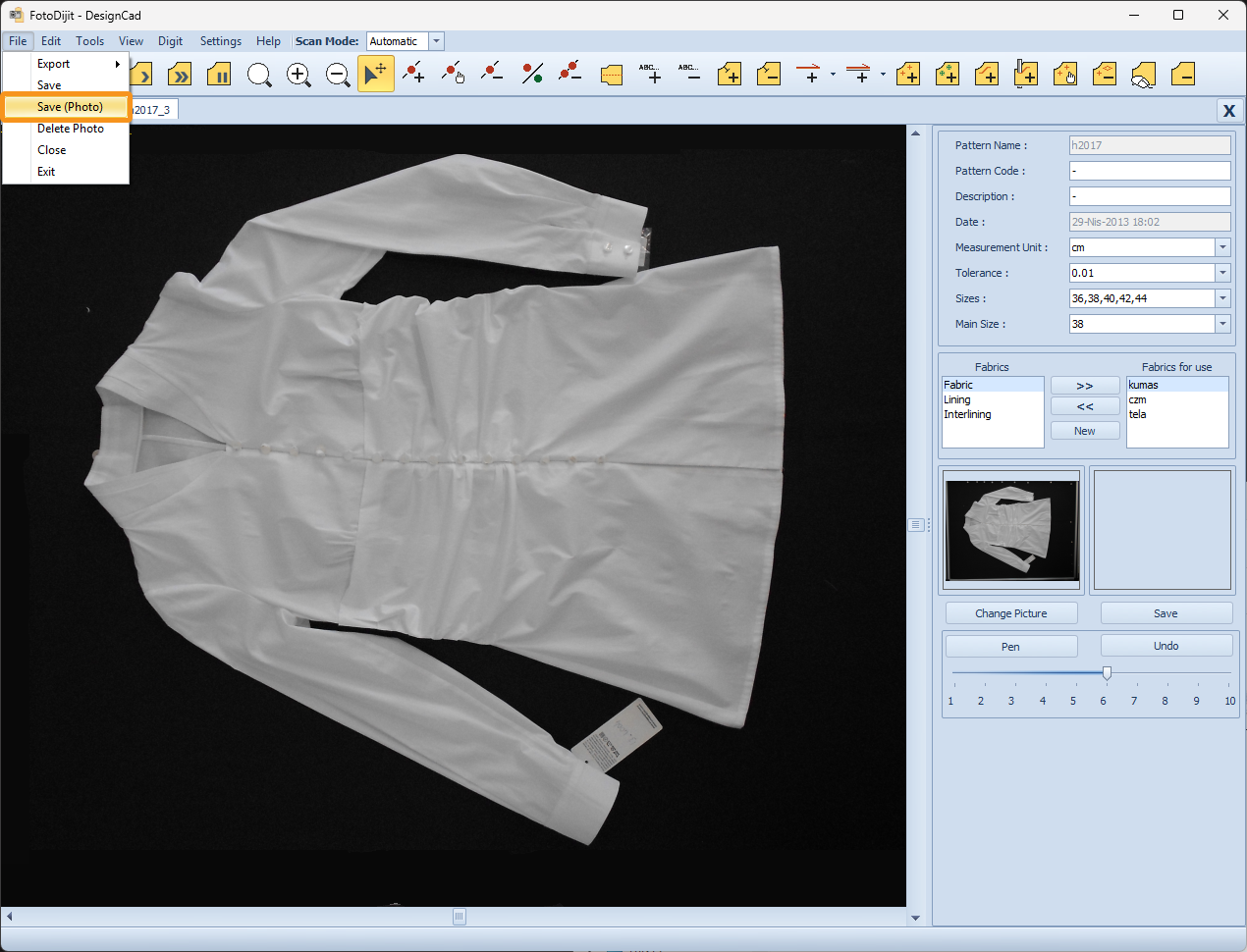
Task: Click the remove text label (ABC-) icon
Action: tap(689, 74)
